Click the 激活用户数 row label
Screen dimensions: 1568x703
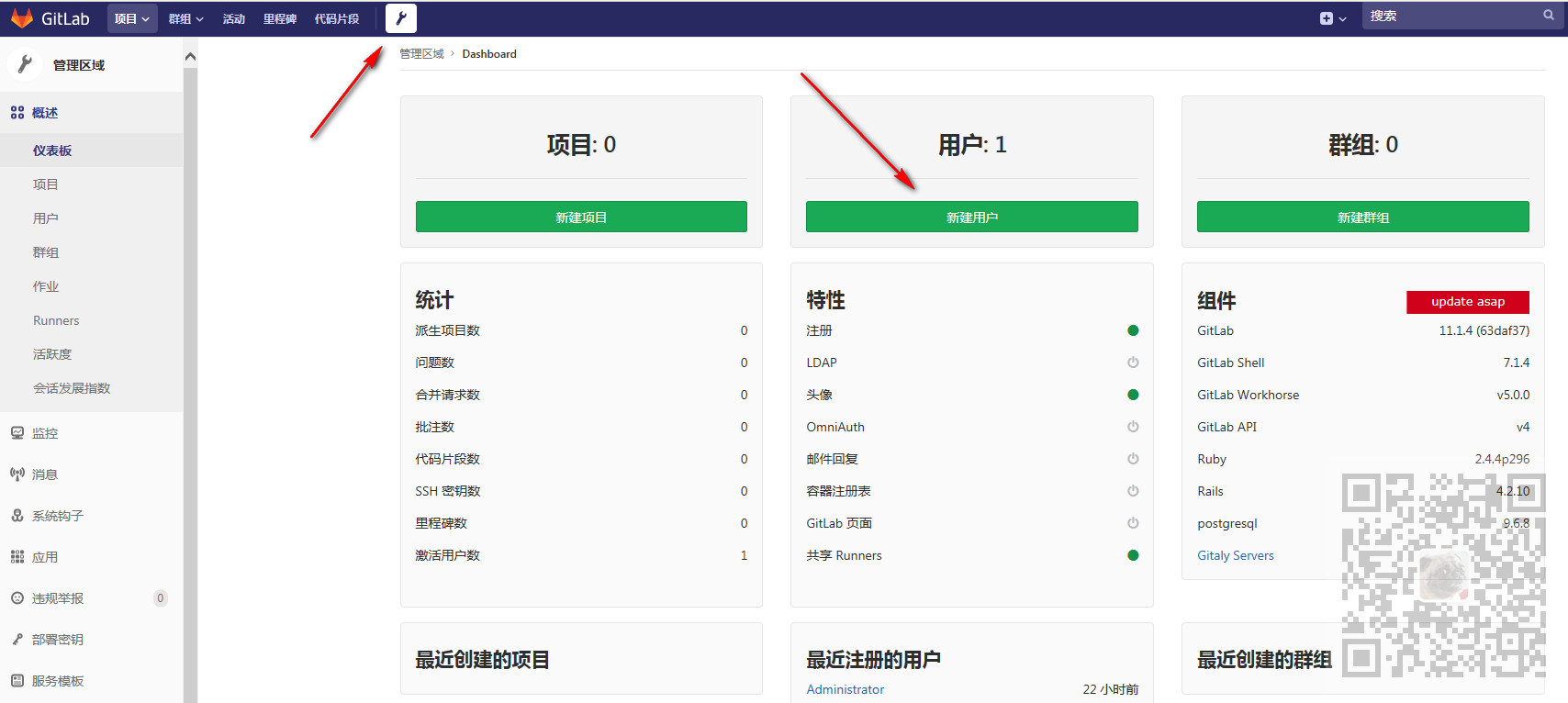click(x=447, y=555)
